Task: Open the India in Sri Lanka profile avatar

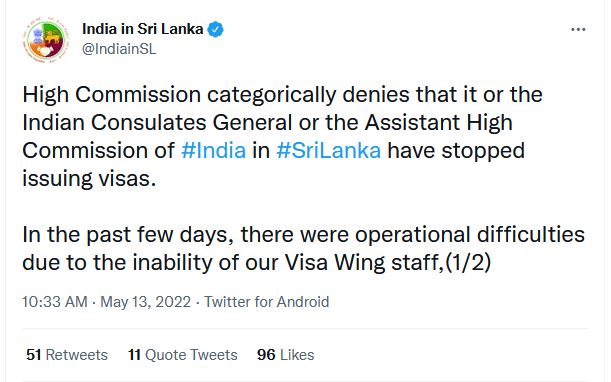Action: coord(46,40)
